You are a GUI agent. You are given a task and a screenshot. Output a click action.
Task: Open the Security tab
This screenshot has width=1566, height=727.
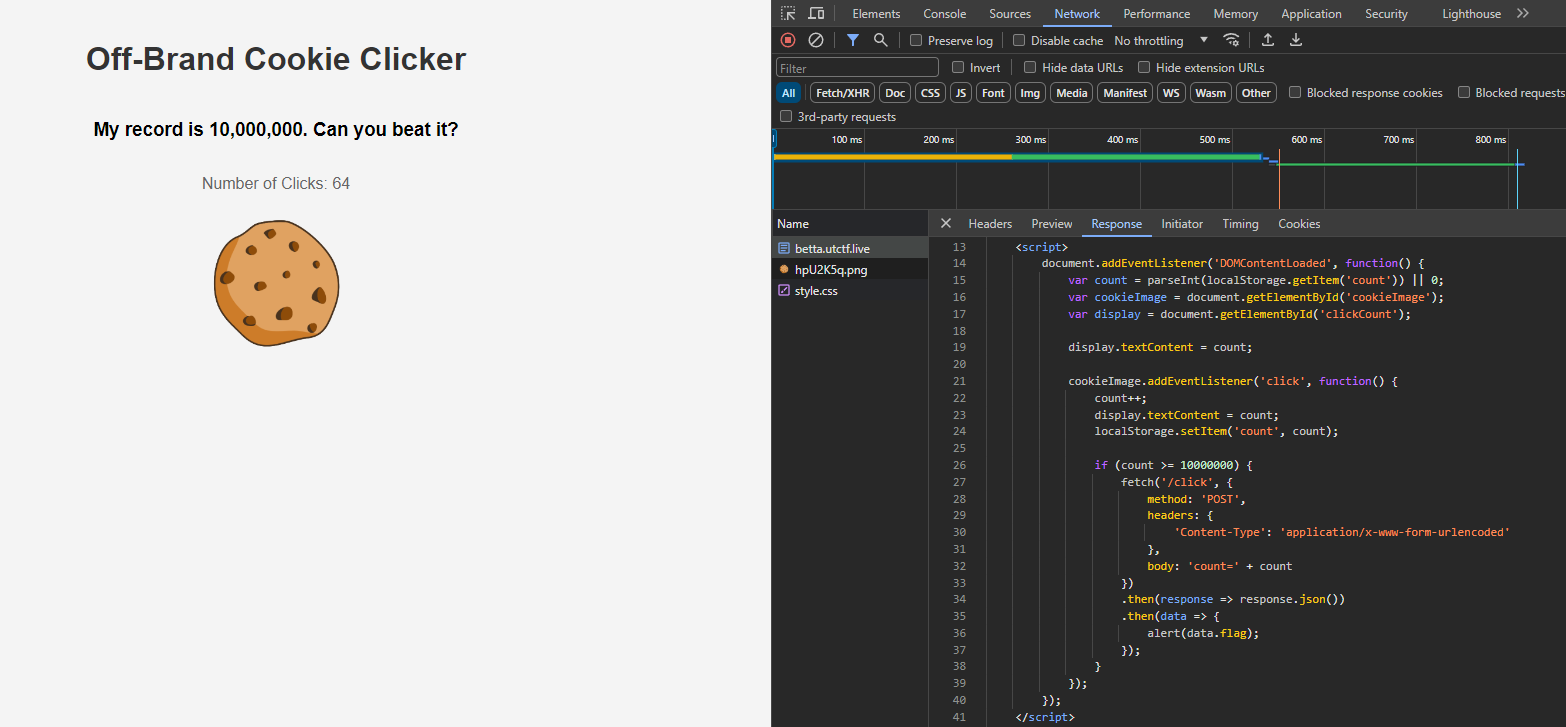tap(1386, 14)
